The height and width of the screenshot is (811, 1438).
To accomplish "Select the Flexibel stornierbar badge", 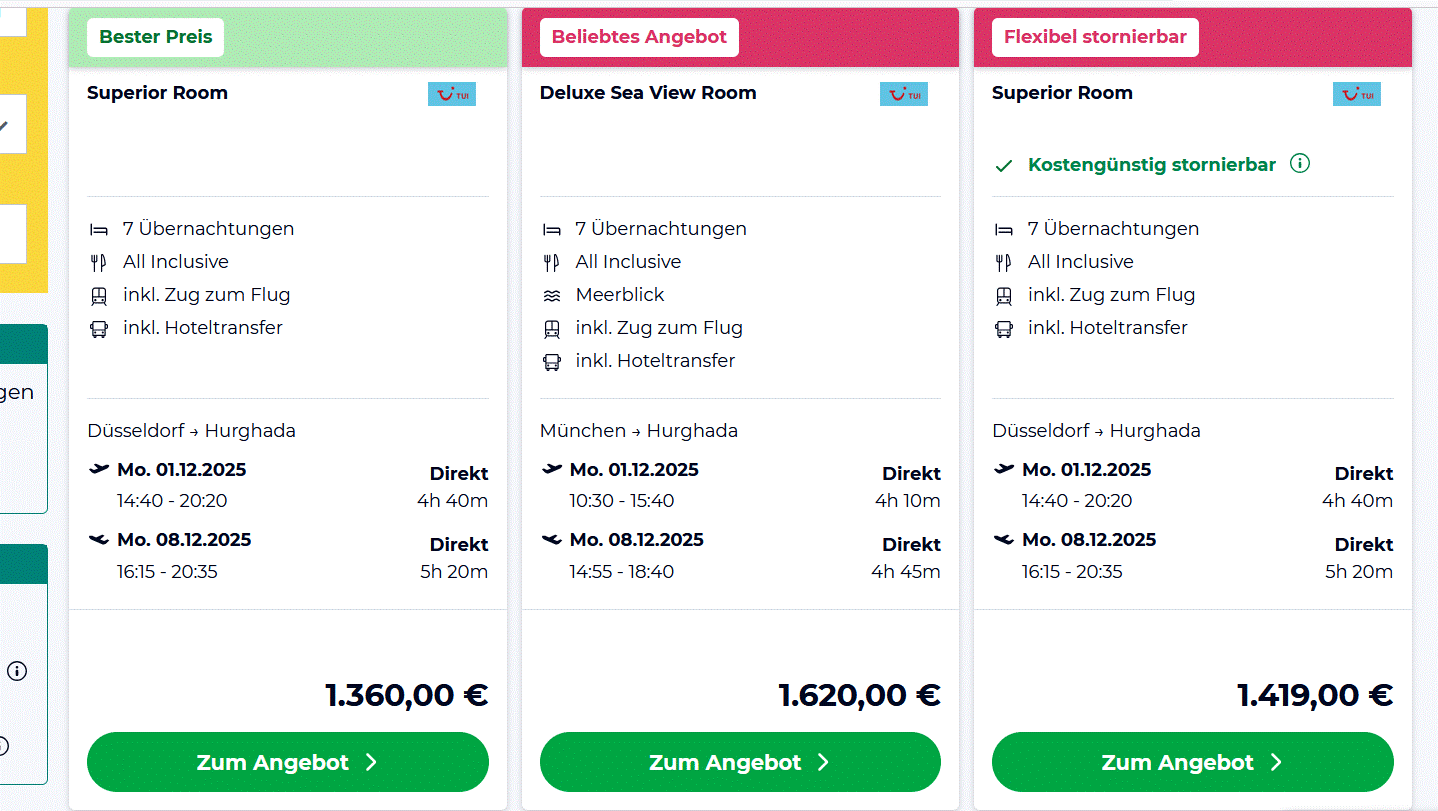I will (1095, 37).
